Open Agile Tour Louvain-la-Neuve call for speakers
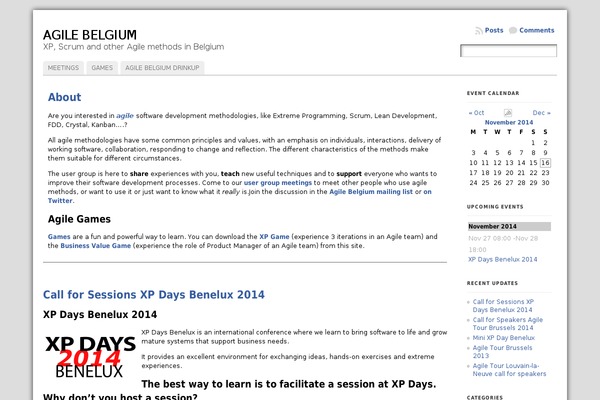Image resolution: width=600 pixels, height=400 pixels. pyautogui.click(x=509, y=369)
